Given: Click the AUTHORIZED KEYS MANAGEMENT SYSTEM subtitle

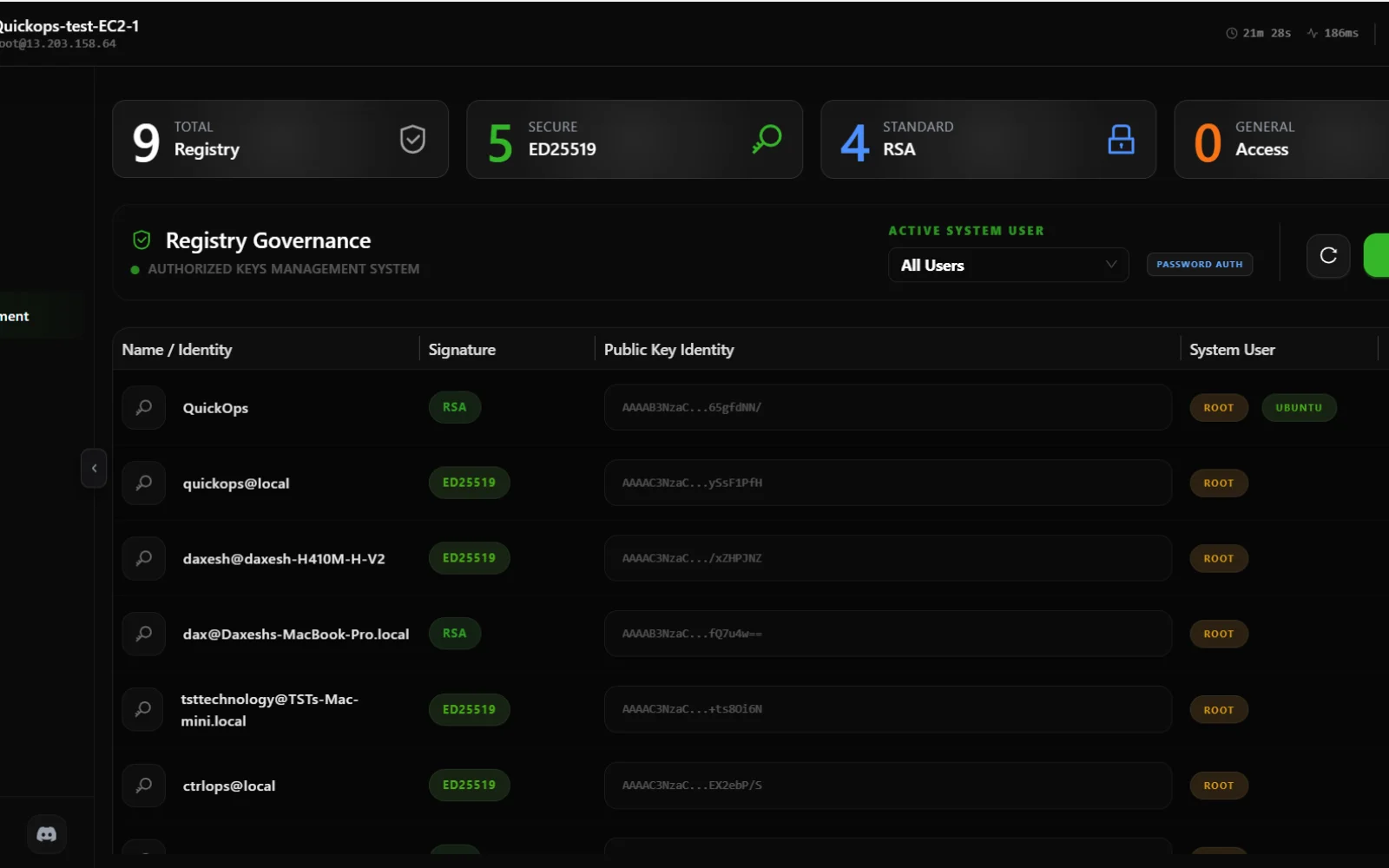Looking at the screenshot, I should coord(284,269).
